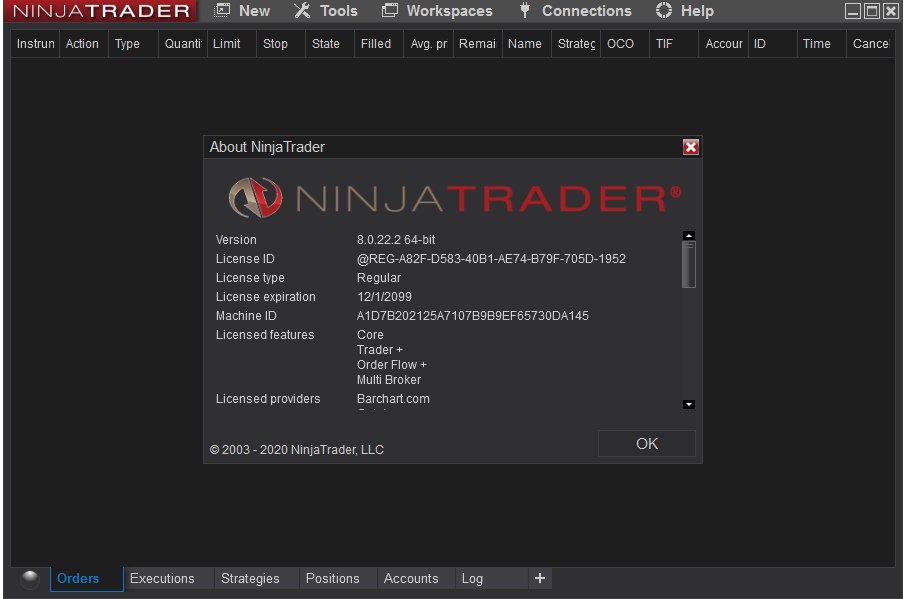Viewport: 905px width, 599px height.
Task: Switch to the Orders tab
Action: pos(87,579)
